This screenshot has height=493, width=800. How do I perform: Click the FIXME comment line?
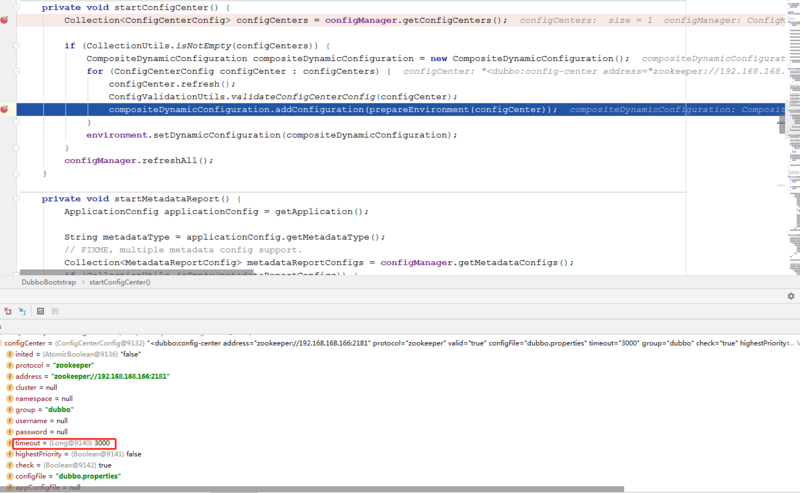183,250
